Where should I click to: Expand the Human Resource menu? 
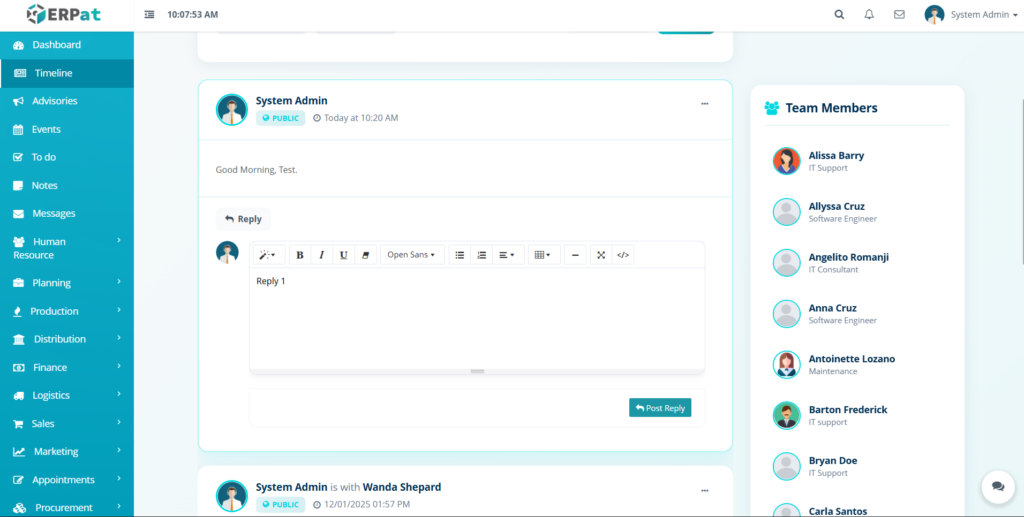point(67,248)
